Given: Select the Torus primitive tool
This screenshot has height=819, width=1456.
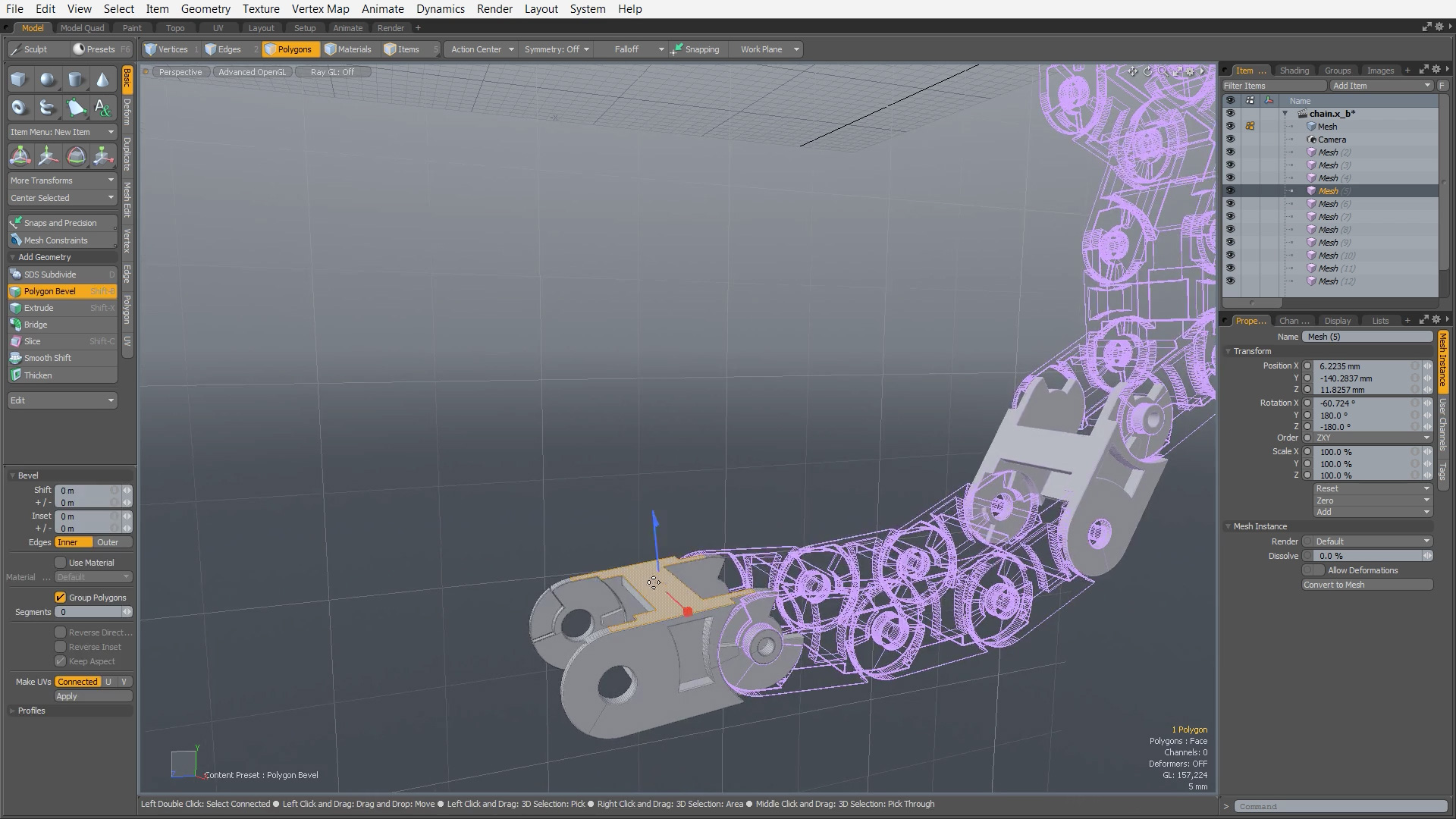Looking at the screenshot, I should click(x=19, y=108).
